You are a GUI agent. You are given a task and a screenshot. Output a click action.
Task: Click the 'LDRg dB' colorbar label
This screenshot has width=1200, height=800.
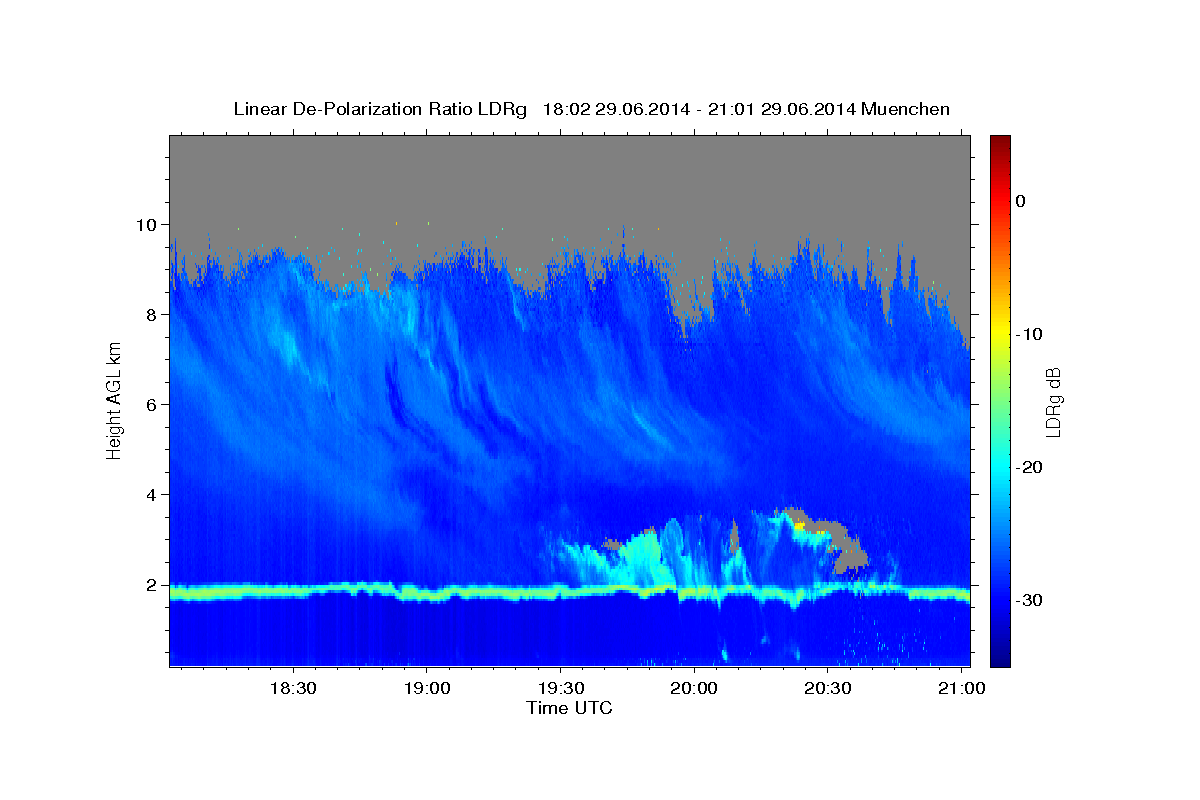coord(1053,402)
